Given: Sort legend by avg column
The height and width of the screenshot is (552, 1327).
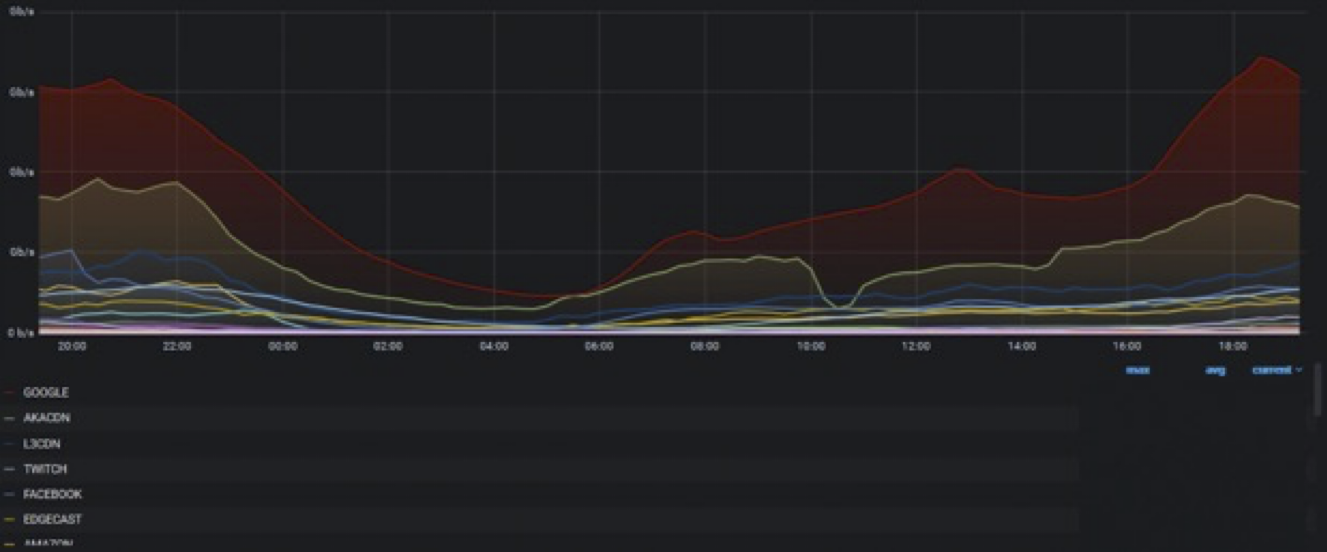Looking at the screenshot, I should [x=1215, y=370].
